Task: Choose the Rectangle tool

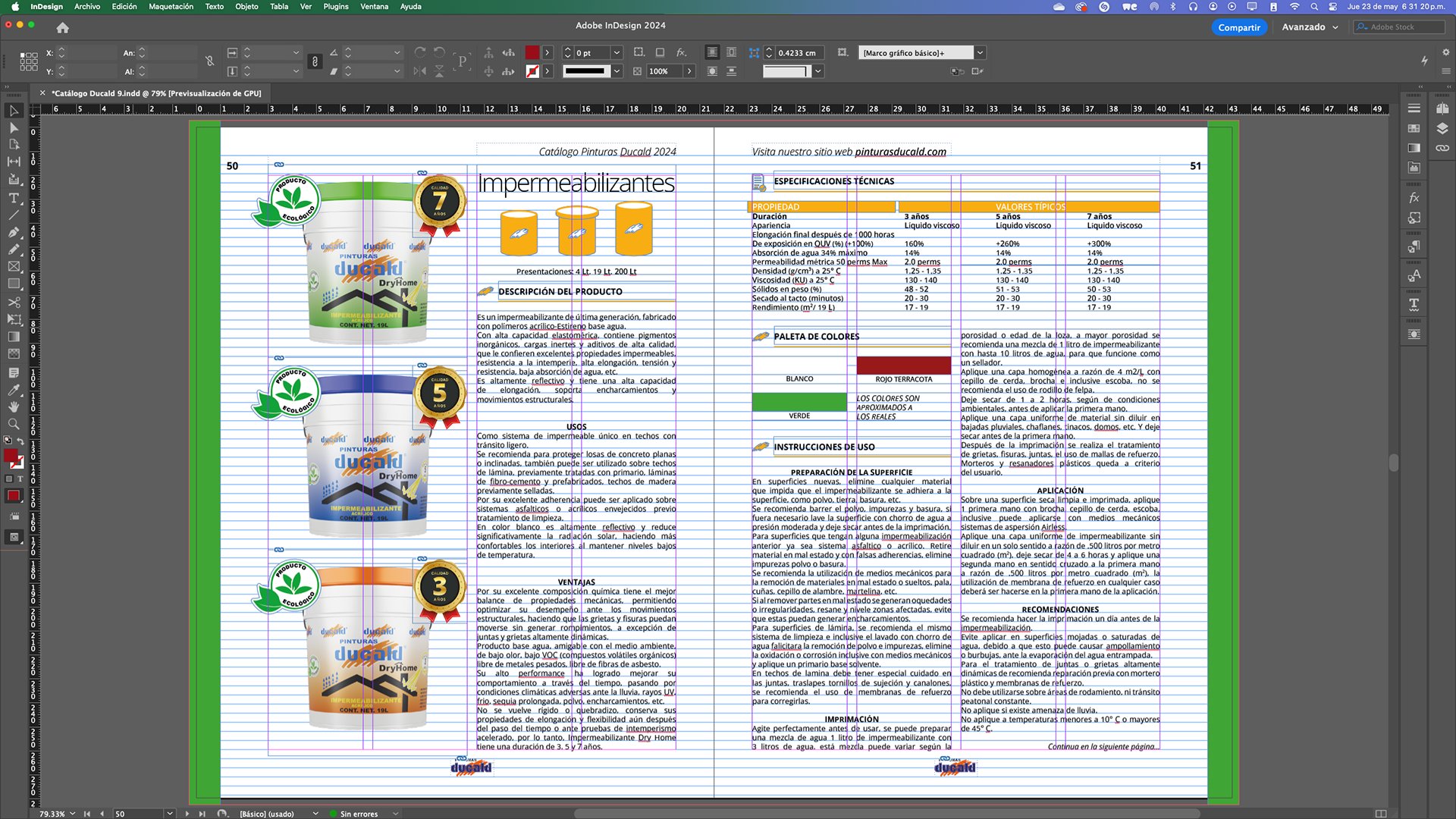Action: pos(14,284)
